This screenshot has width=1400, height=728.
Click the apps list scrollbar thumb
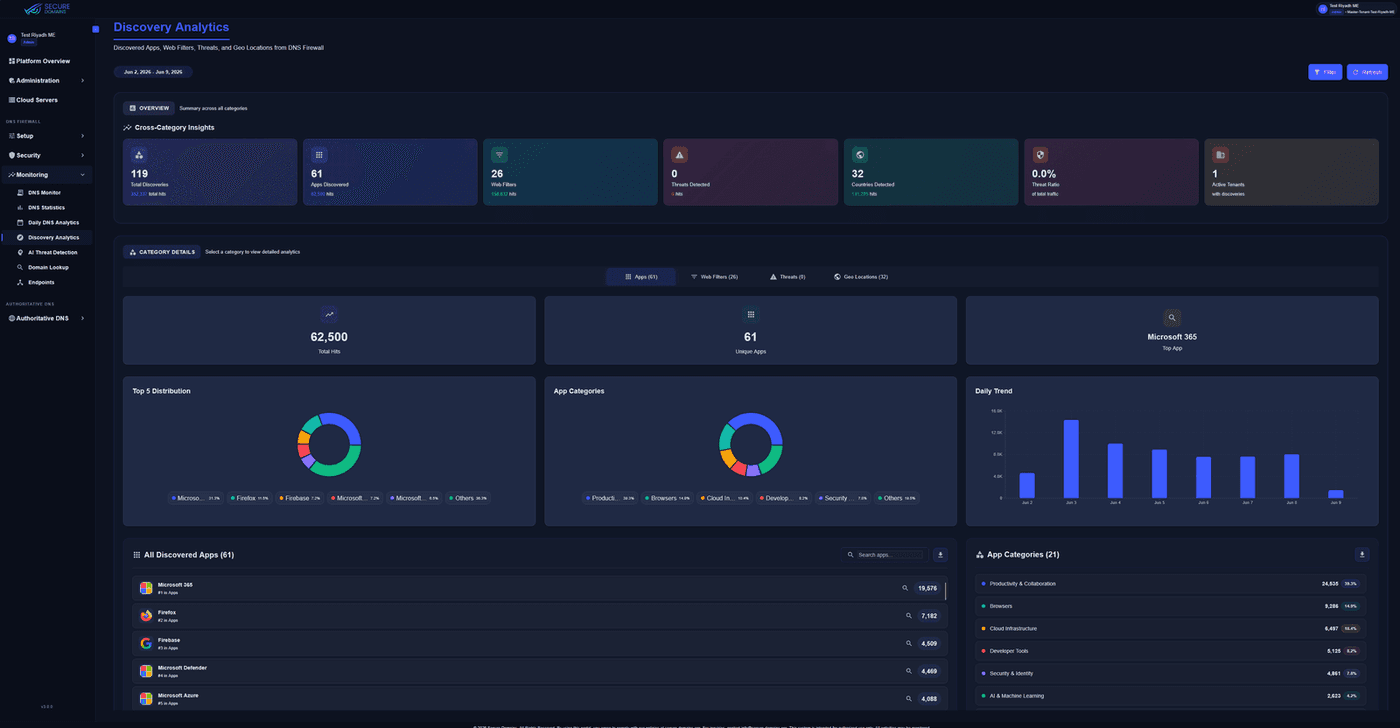[945, 591]
